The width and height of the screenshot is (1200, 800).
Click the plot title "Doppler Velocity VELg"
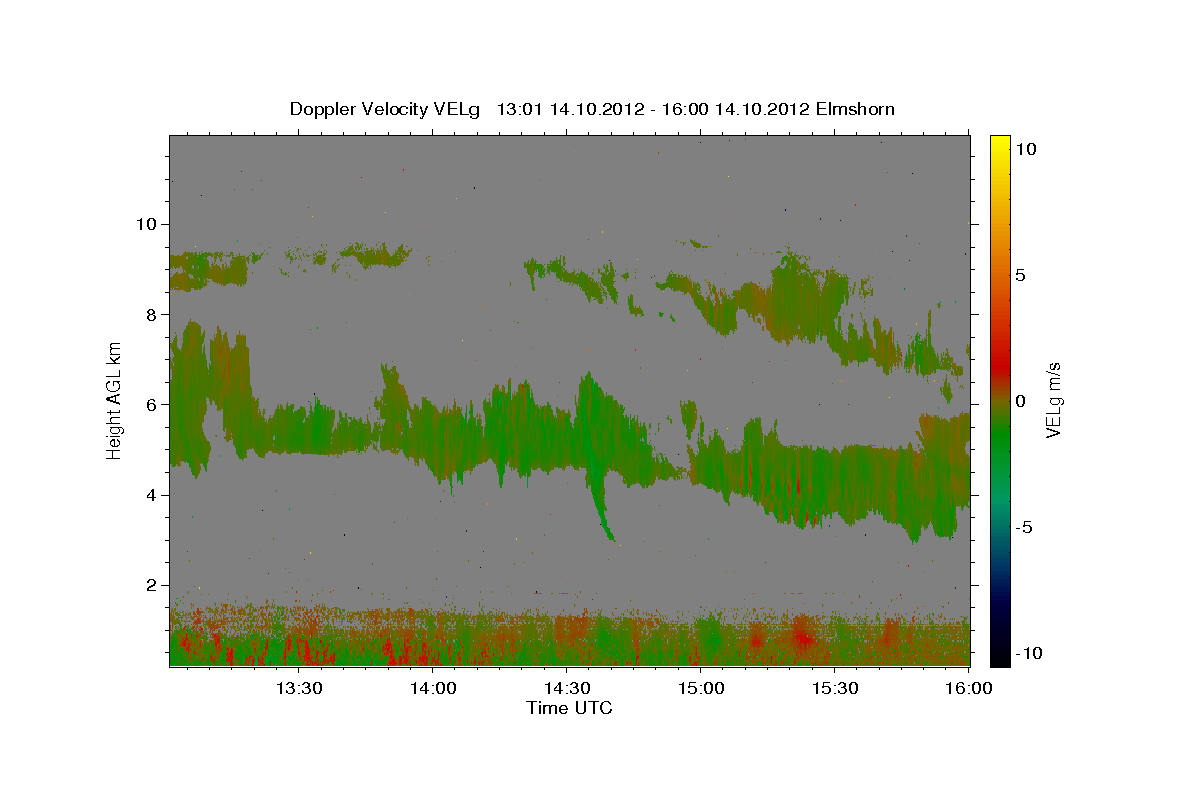click(385, 109)
